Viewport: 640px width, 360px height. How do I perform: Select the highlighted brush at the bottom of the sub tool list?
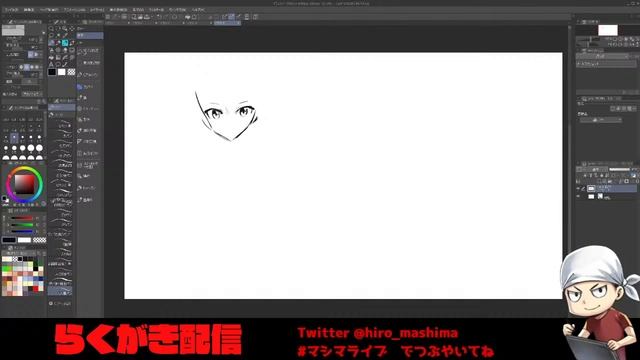(60, 291)
